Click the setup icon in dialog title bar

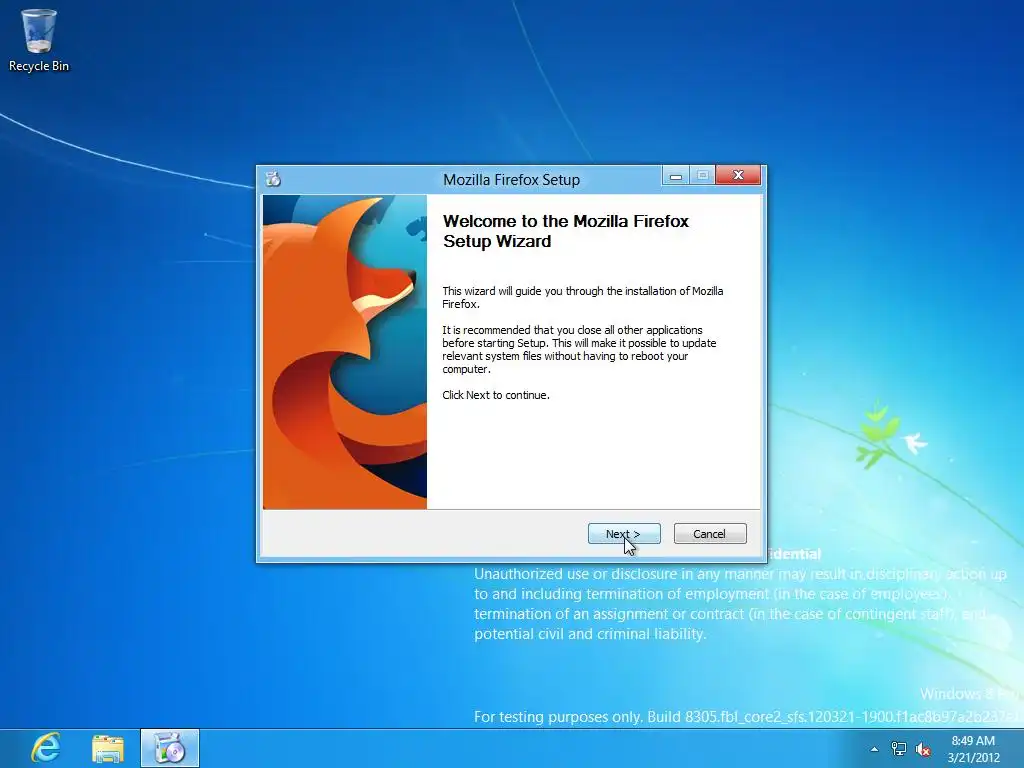pyautogui.click(x=274, y=179)
